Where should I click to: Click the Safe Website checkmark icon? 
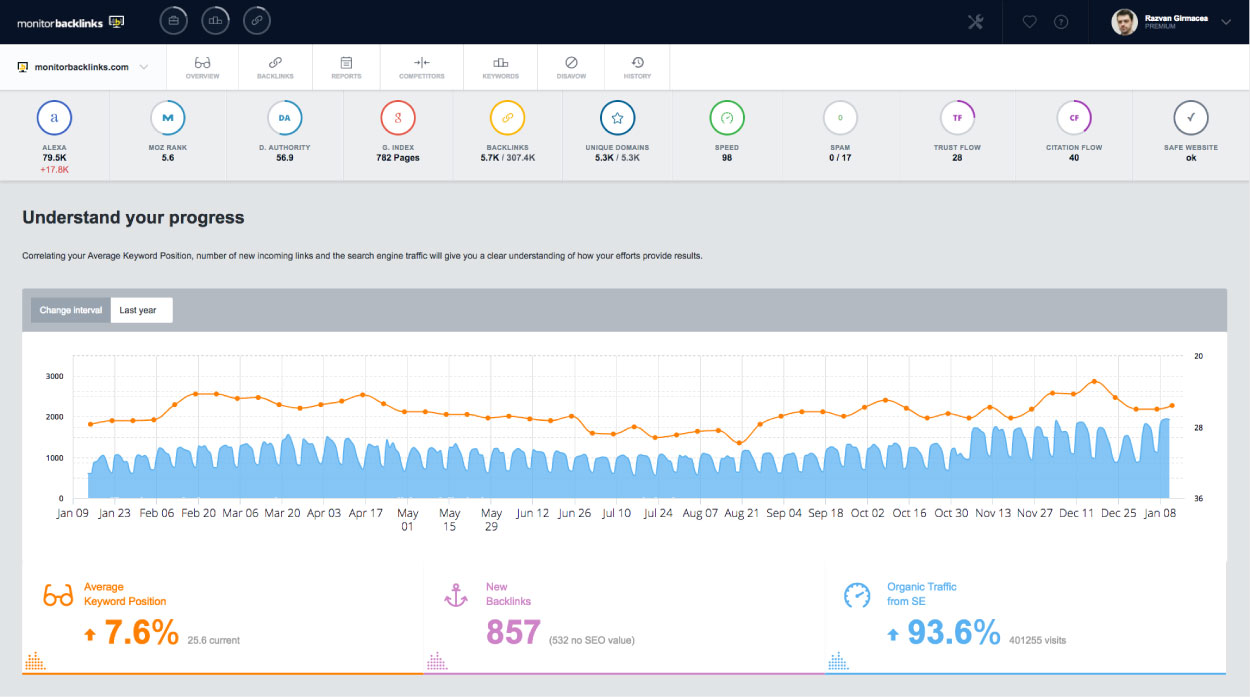click(1190, 118)
